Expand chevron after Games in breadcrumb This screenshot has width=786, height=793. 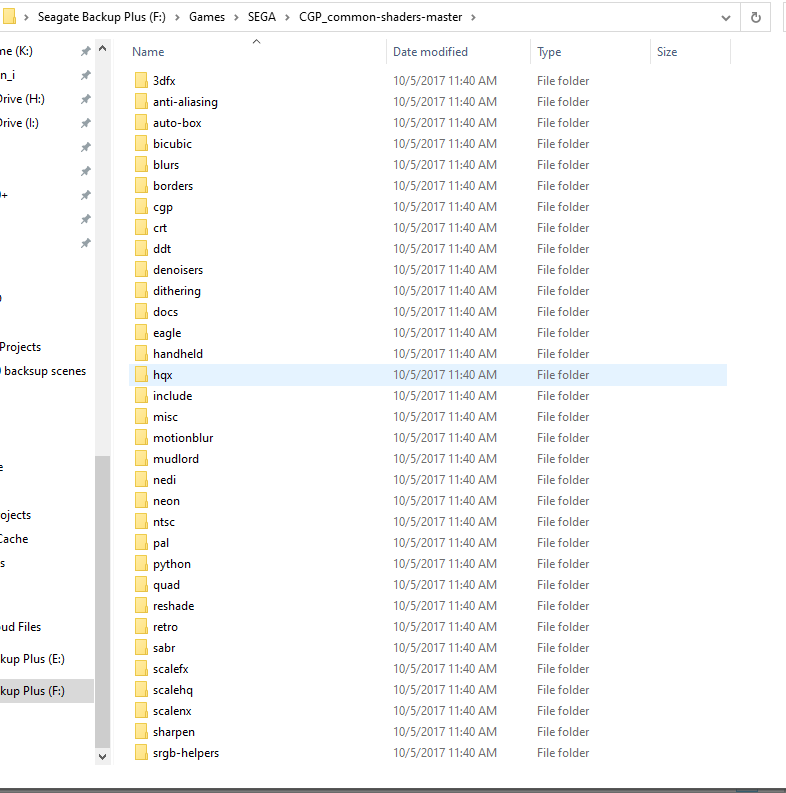[x=236, y=17]
